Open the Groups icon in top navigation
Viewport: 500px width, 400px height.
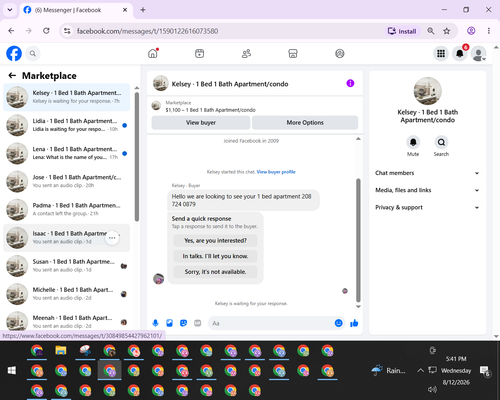[x=340, y=53]
